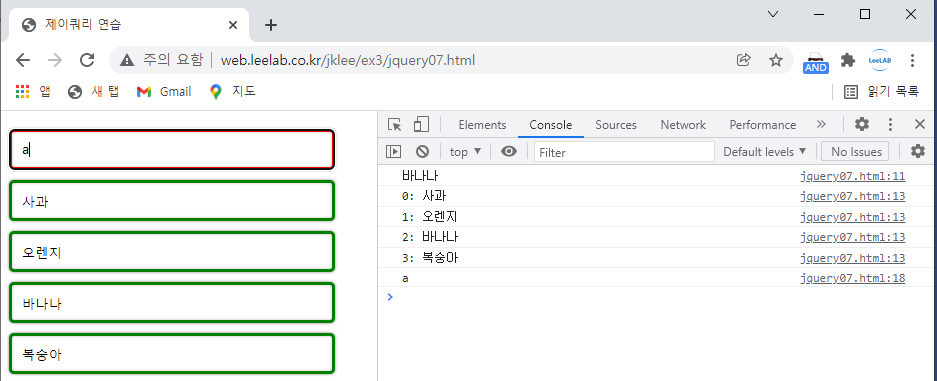Open a new tab with plus

click(x=271, y=25)
